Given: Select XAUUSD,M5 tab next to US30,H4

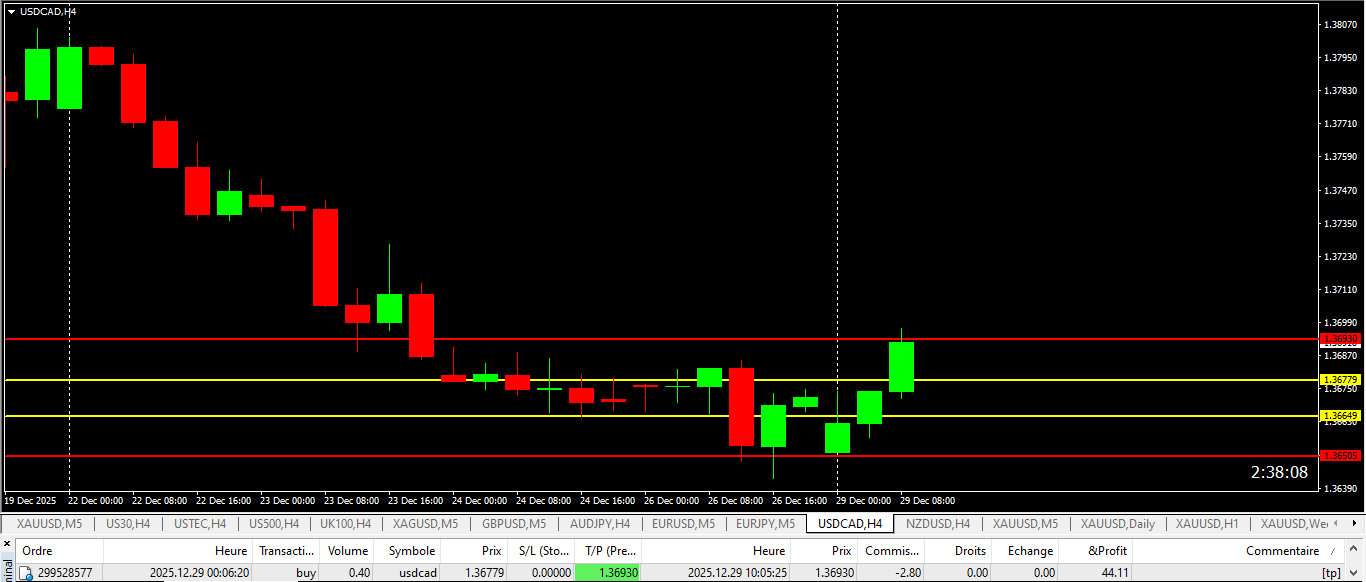Looking at the screenshot, I should click(x=47, y=523).
